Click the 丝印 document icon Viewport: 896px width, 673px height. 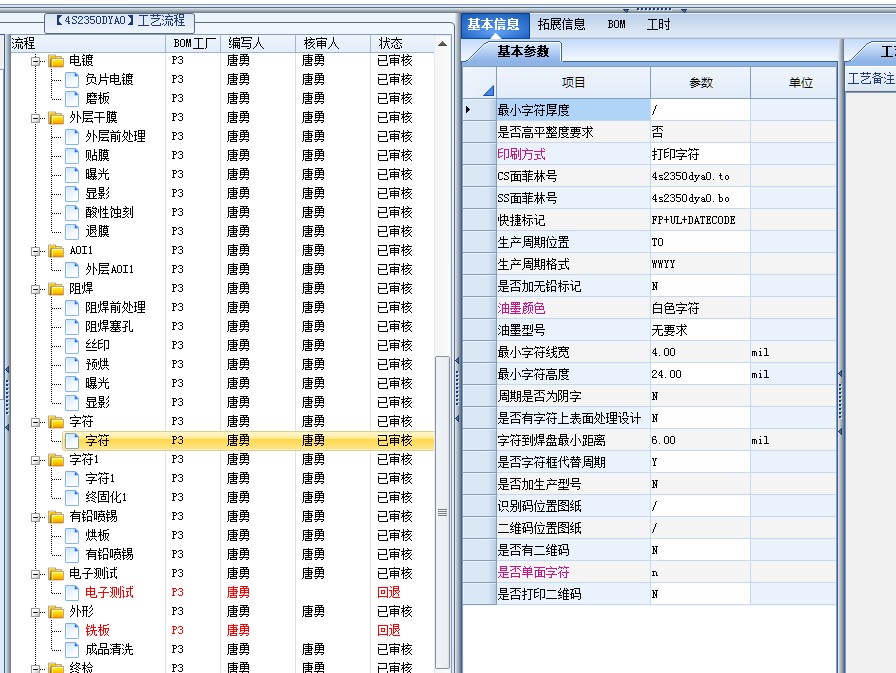[x=72, y=346]
